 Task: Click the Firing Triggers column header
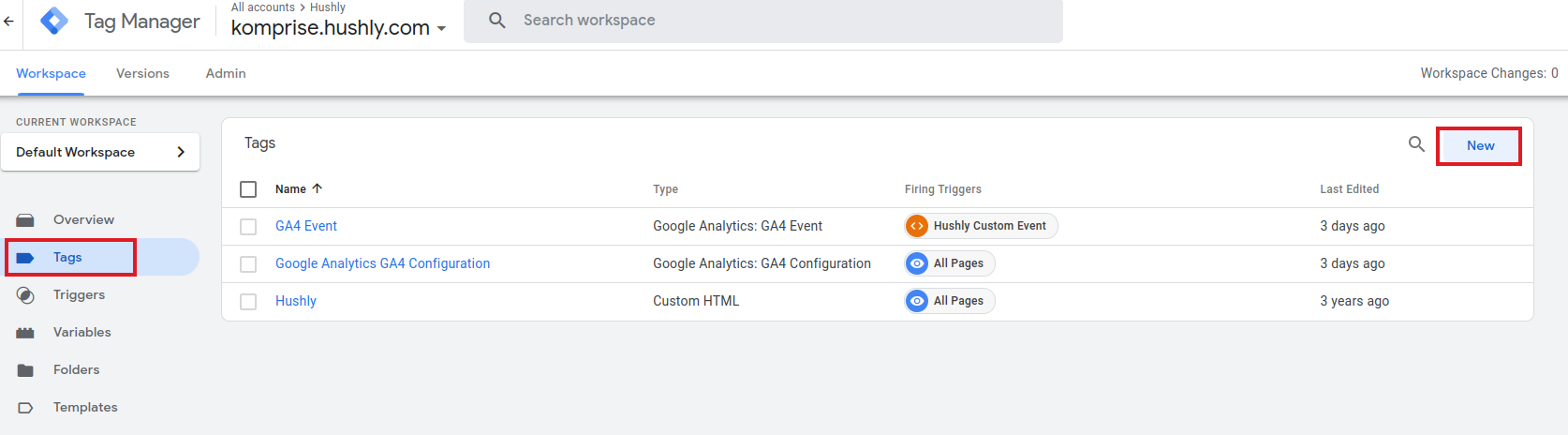pos(943,189)
